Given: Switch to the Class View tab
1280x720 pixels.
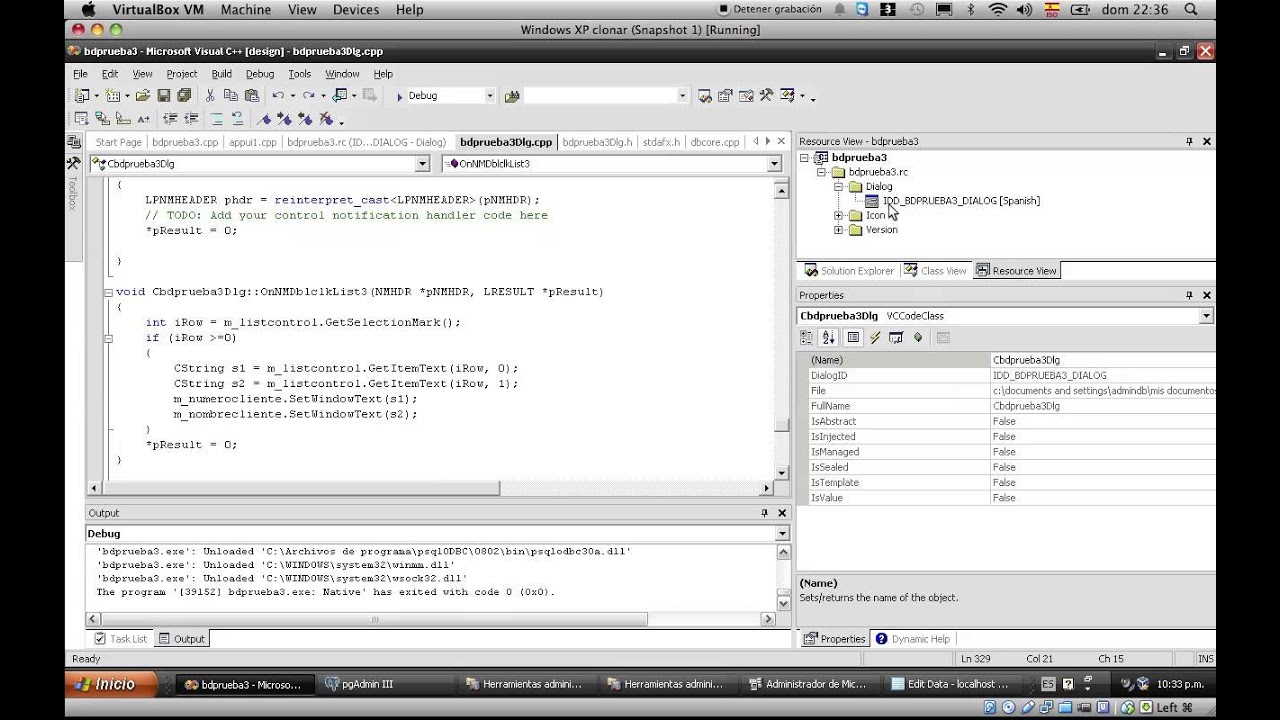Looking at the screenshot, I should 936,270.
